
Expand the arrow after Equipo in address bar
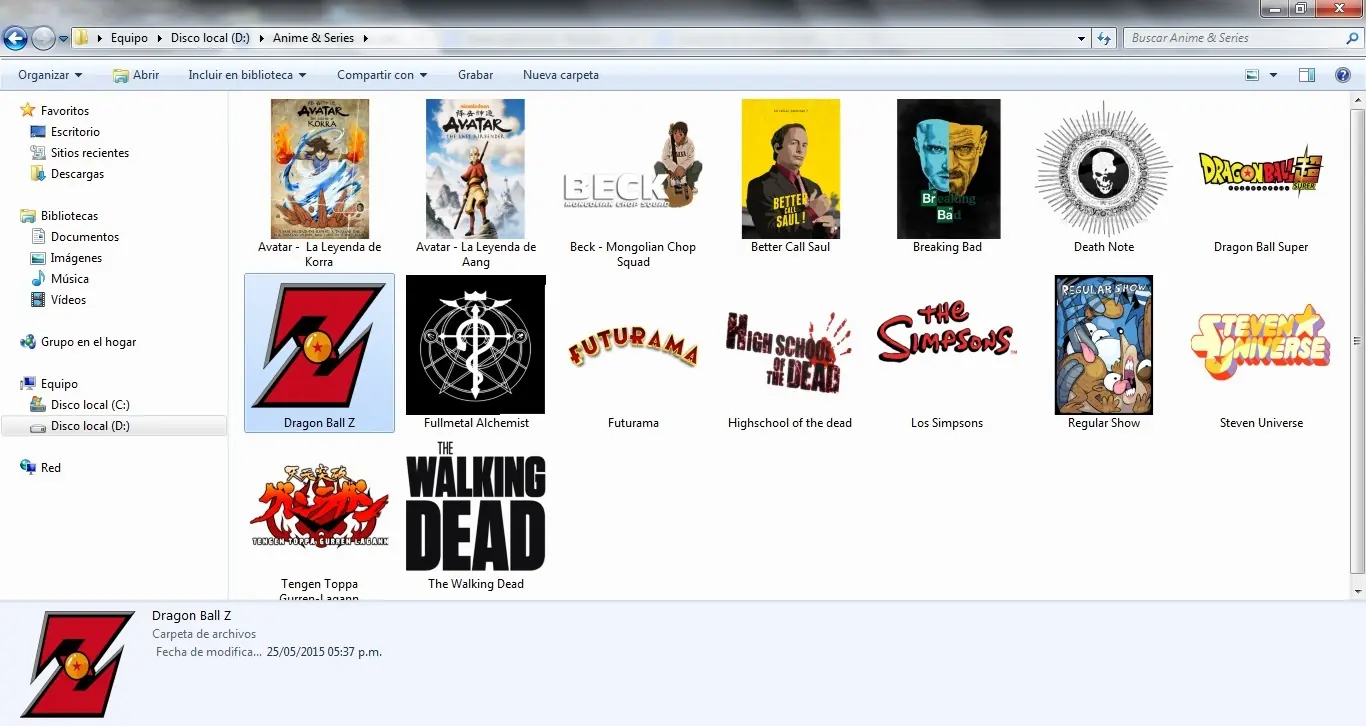[158, 38]
